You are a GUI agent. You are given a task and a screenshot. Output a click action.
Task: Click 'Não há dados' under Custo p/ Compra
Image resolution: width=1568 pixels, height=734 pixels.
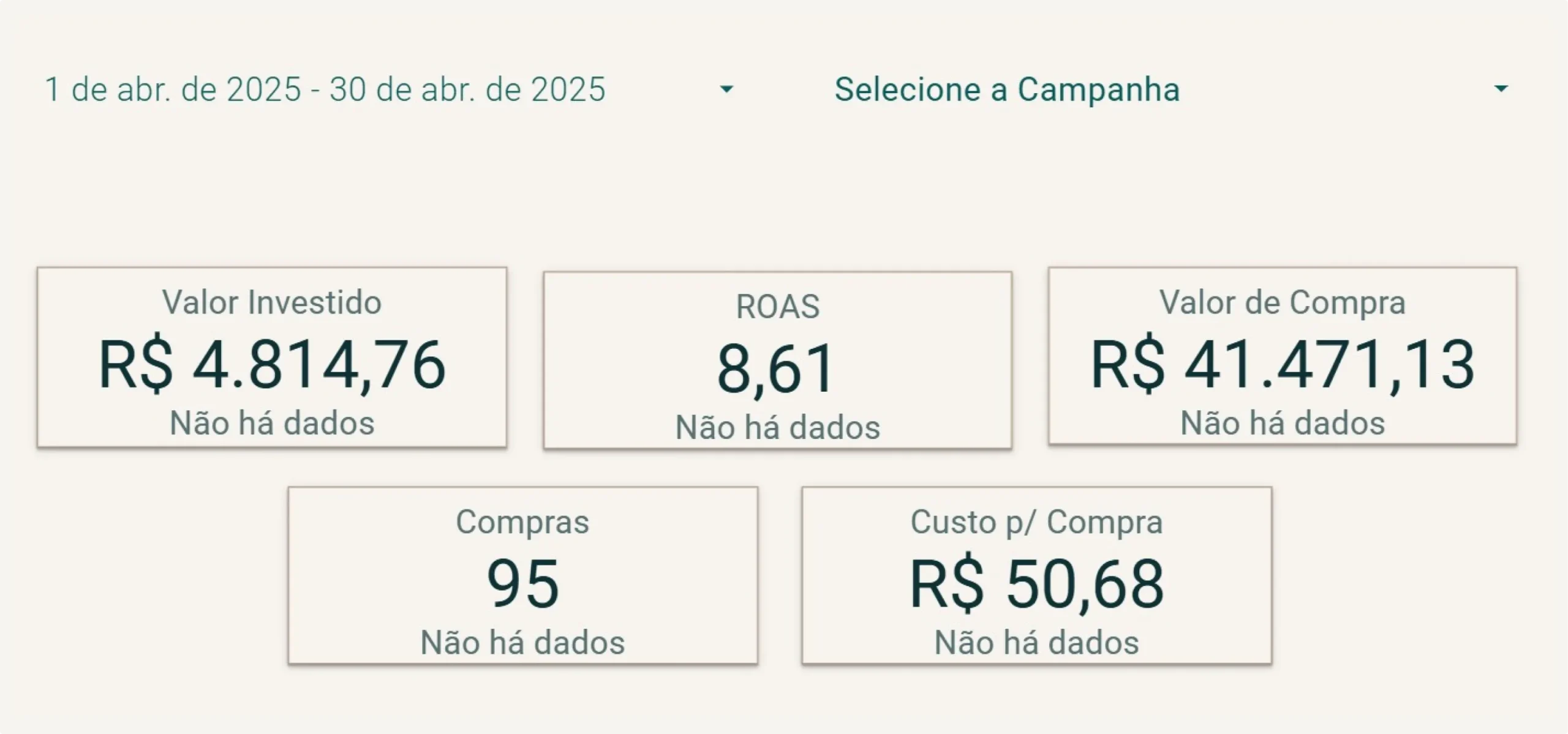coord(1036,643)
